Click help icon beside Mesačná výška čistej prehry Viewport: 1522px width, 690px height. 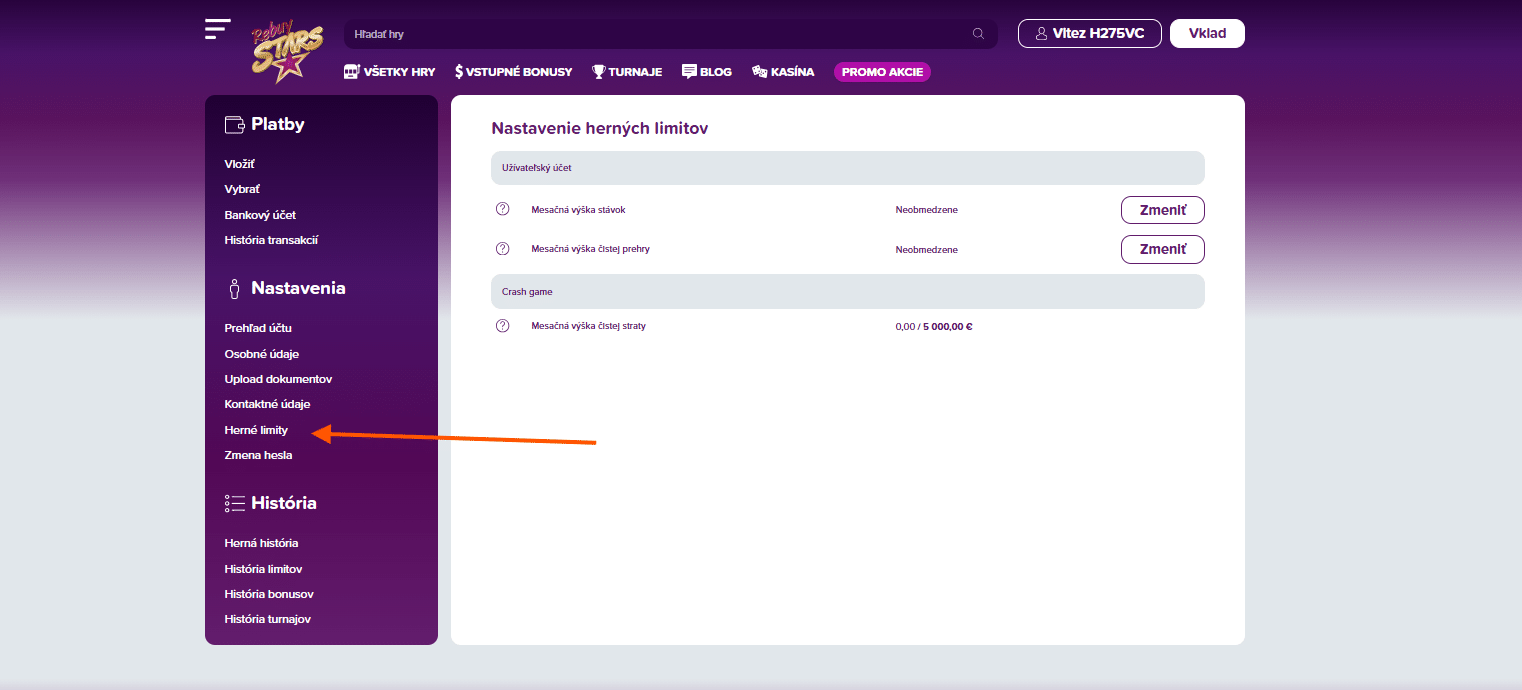coord(503,248)
